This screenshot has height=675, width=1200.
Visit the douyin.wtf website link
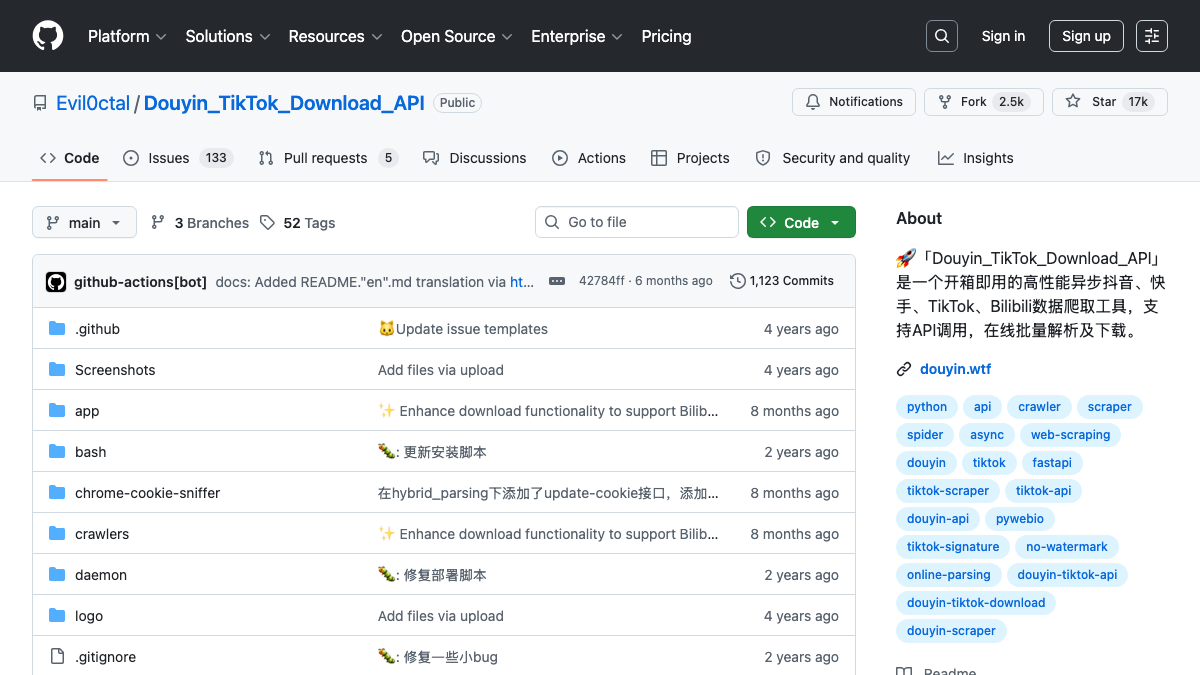pos(955,369)
